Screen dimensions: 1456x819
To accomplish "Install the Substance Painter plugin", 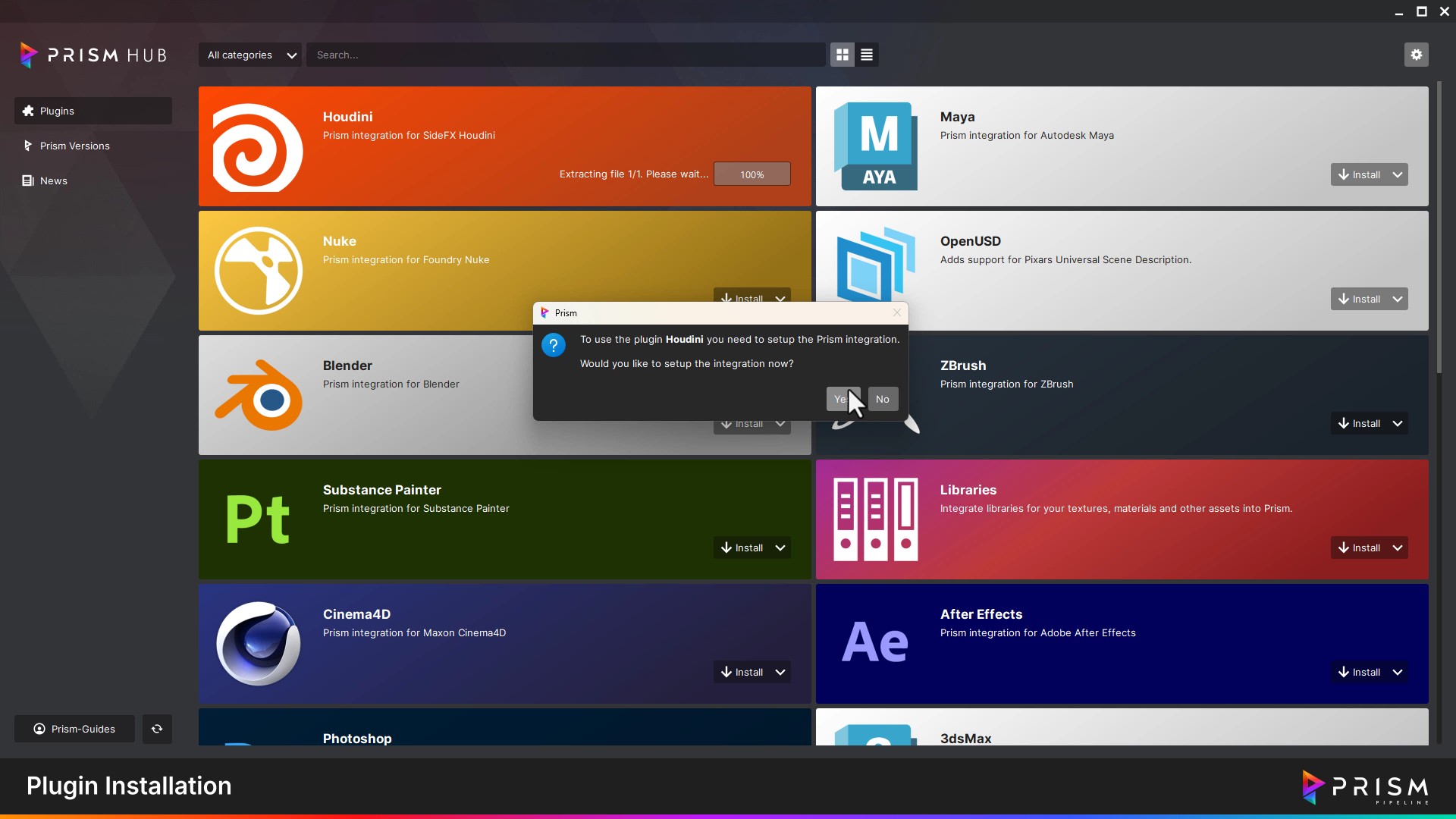I will tap(742, 548).
